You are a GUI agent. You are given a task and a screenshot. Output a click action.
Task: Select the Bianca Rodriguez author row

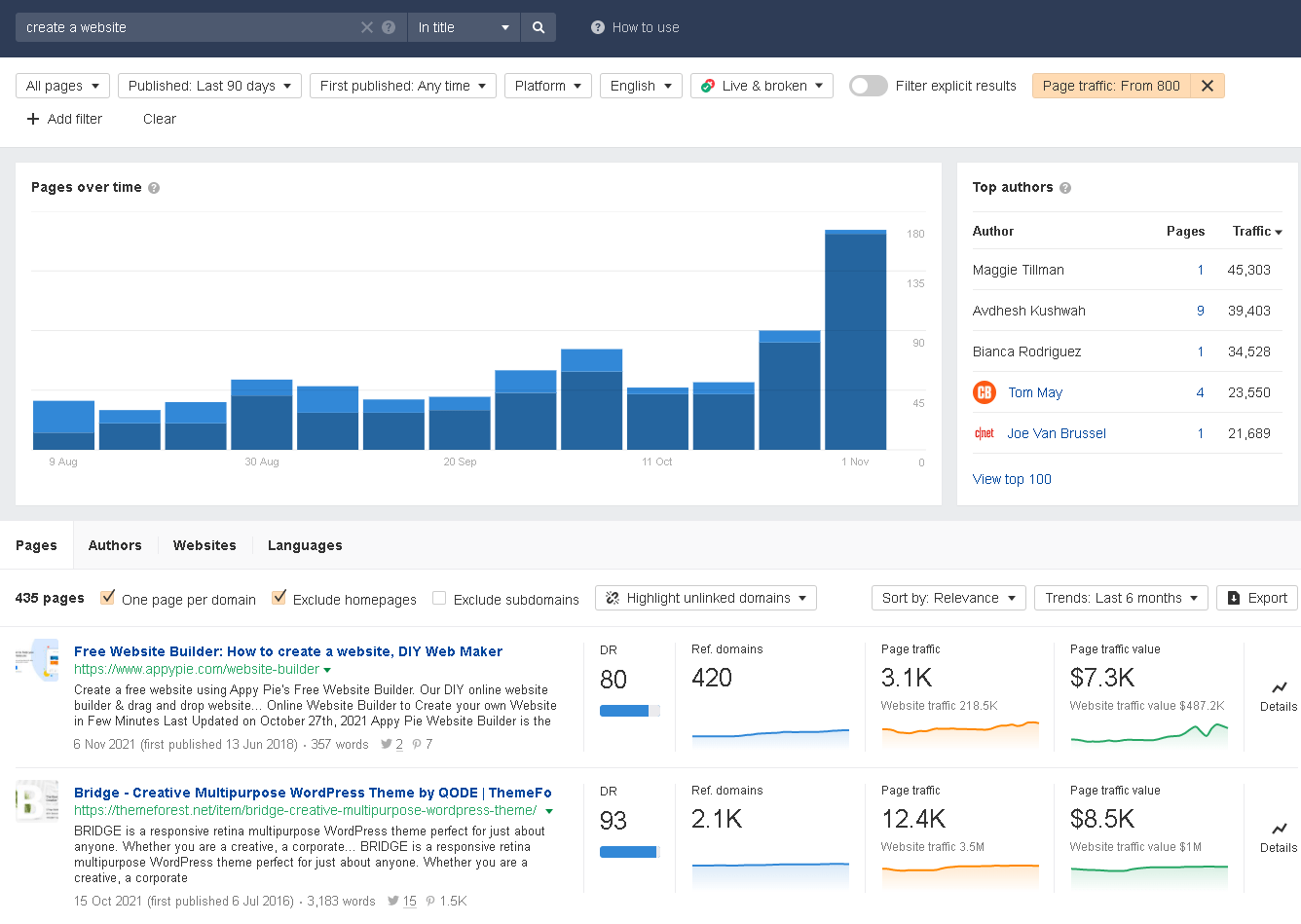point(1128,351)
